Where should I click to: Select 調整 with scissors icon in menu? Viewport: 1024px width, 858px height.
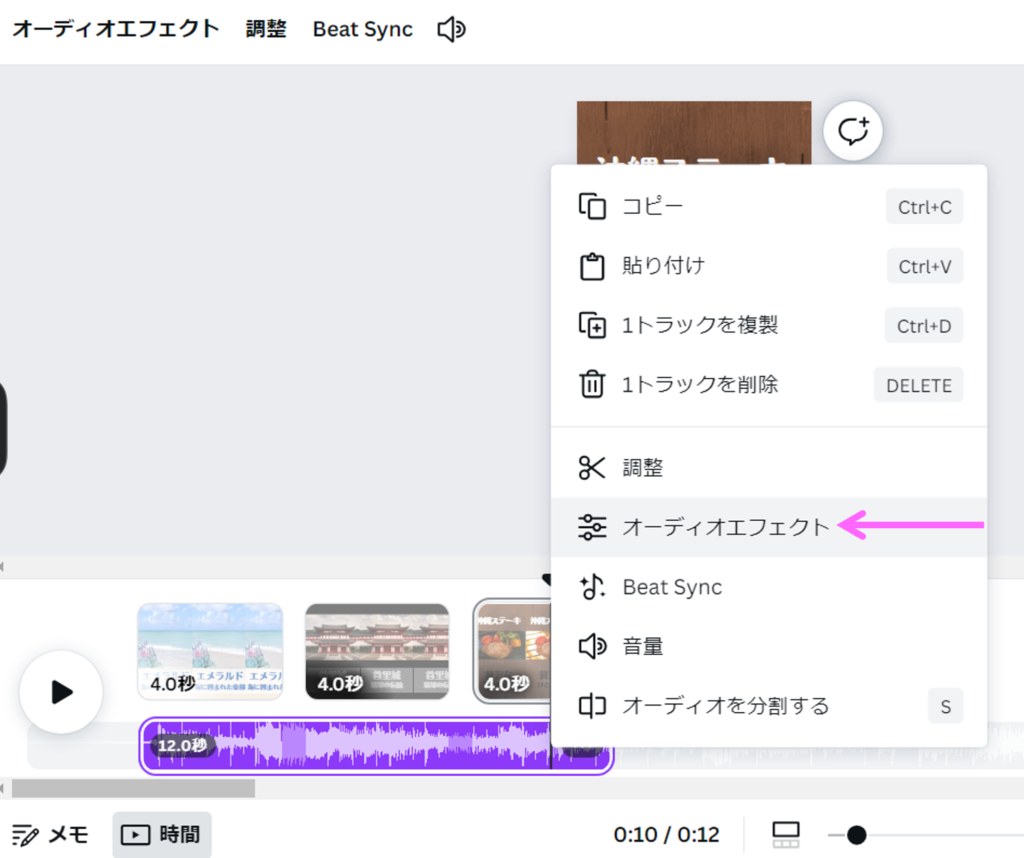pyautogui.click(x=642, y=467)
